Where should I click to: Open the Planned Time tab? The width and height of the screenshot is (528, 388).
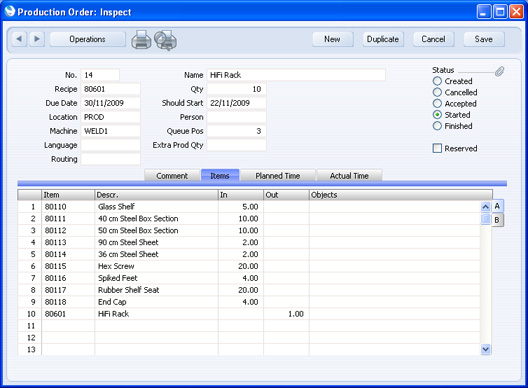[278, 175]
